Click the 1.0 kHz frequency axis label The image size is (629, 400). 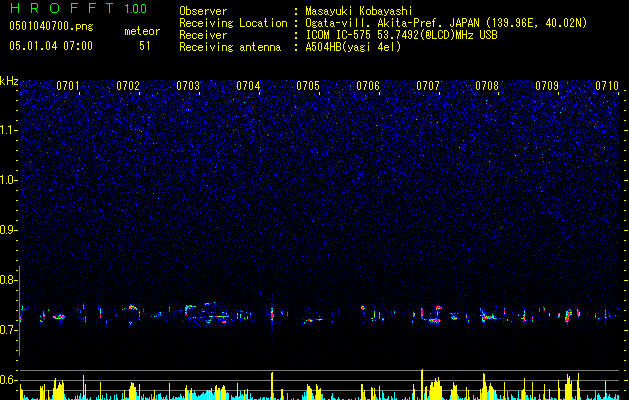click(x=7, y=180)
